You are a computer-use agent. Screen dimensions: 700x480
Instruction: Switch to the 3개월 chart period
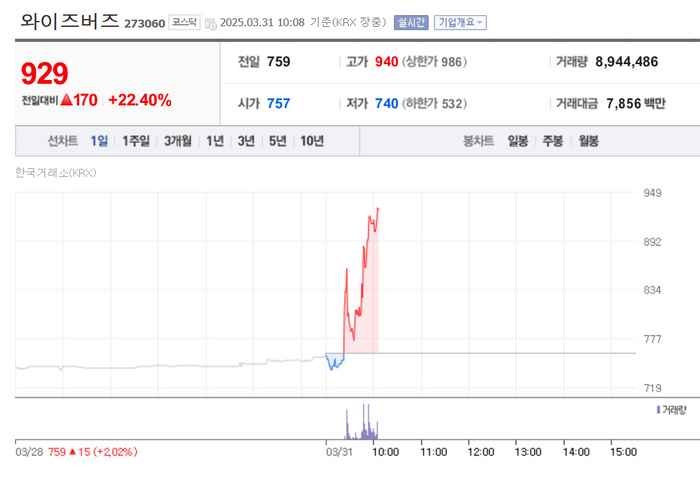(x=178, y=141)
